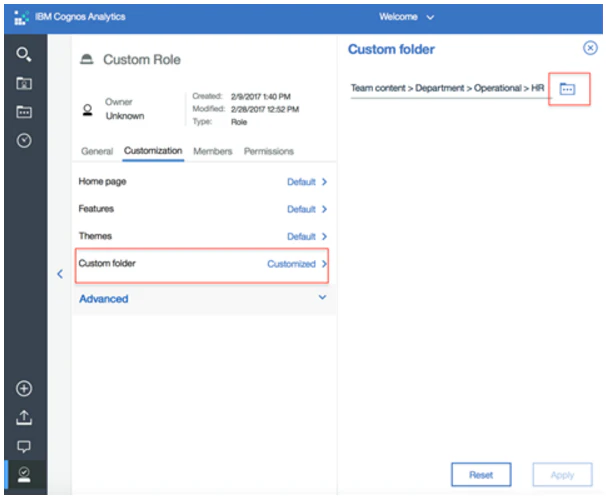Switch to the Permissions tab
This screenshot has height=500, width=606.
(x=269, y=151)
